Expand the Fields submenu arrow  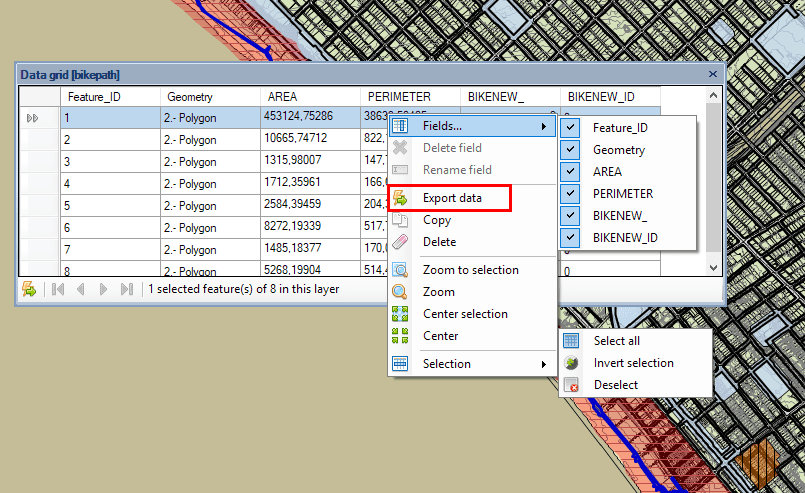[x=544, y=126]
